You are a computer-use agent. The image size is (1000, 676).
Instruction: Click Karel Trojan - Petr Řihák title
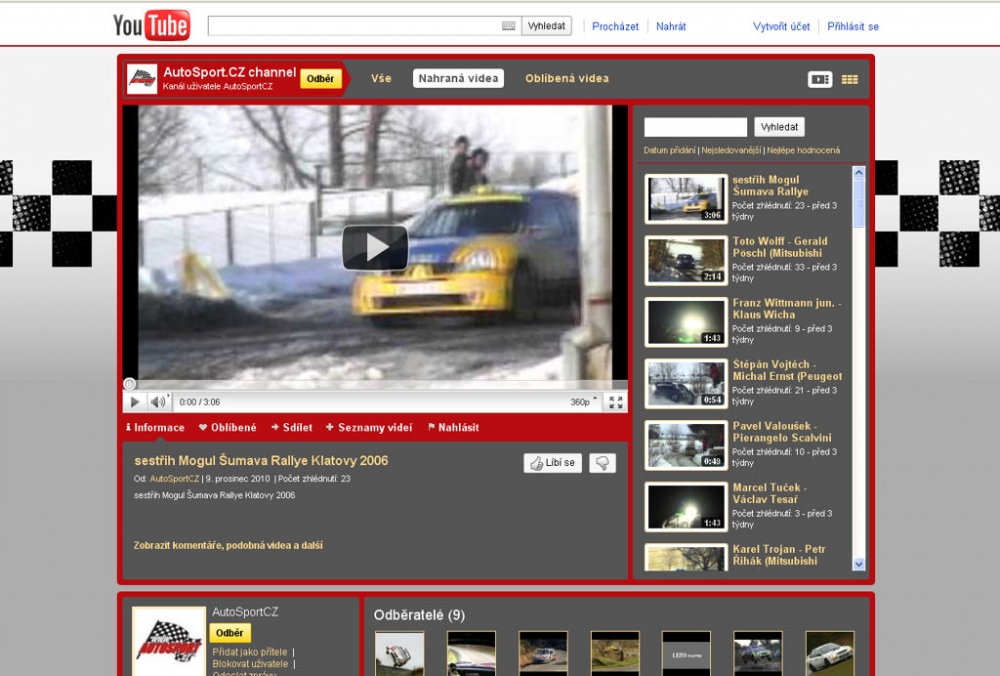click(x=779, y=555)
